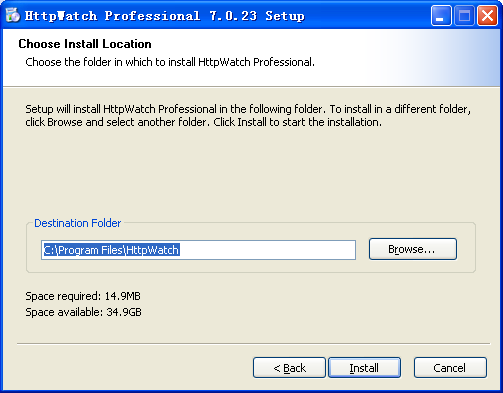Click the setup instruction paragraph text
This screenshot has width=503, height=393.
coord(248,115)
